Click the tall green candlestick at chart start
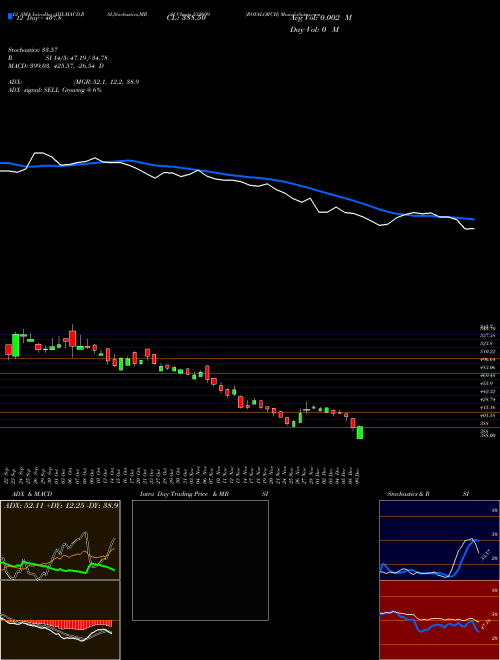Viewport: 500px width, 660px height. 16,345
